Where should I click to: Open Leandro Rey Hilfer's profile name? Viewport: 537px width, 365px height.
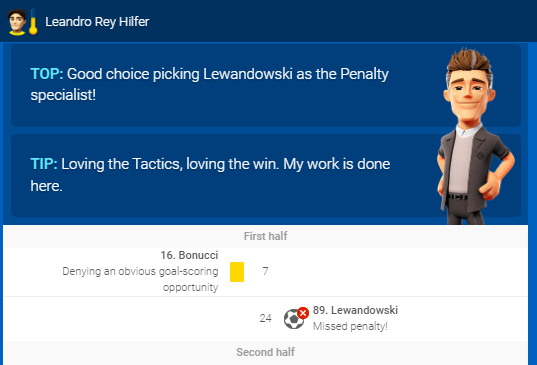coord(97,22)
